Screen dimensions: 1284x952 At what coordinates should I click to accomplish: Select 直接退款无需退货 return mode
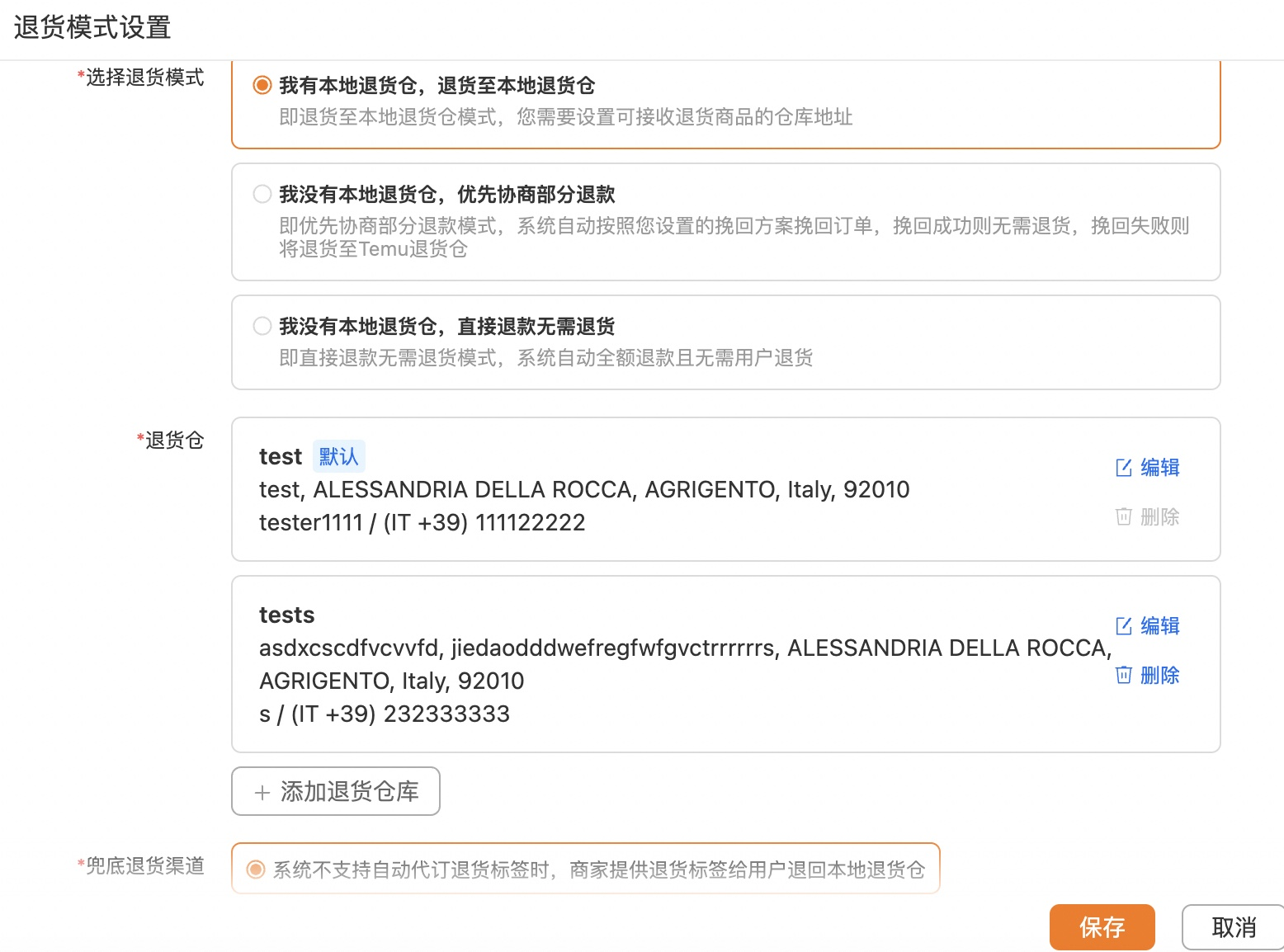[x=262, y=325]
